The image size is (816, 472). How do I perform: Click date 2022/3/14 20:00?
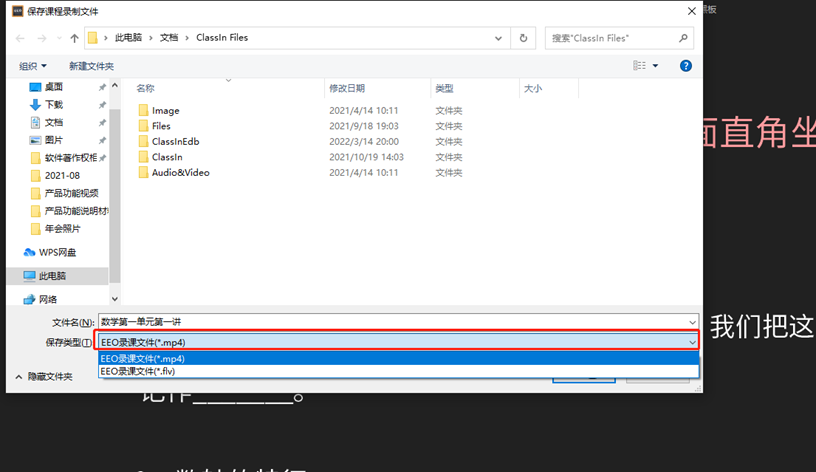point(364,142)
